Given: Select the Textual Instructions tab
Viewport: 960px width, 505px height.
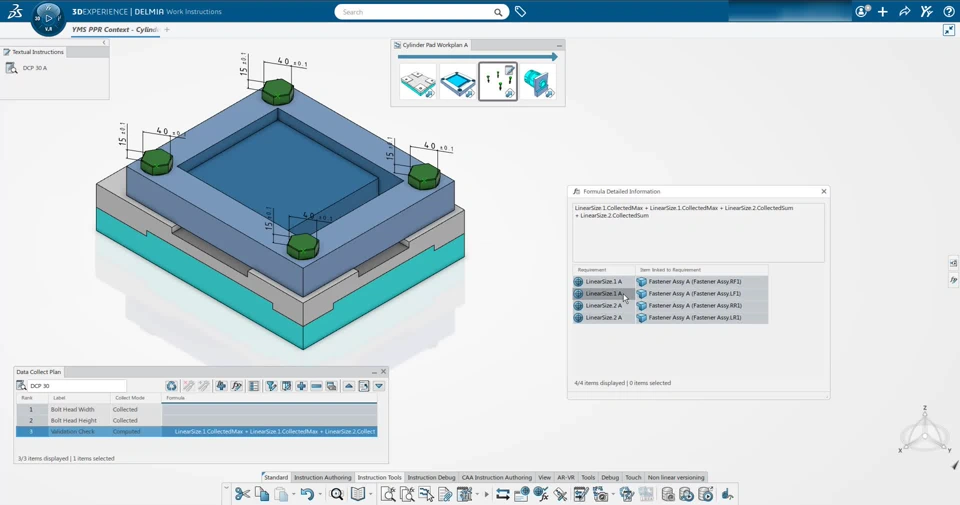Looking at the screenshot, I should (33, 52).
